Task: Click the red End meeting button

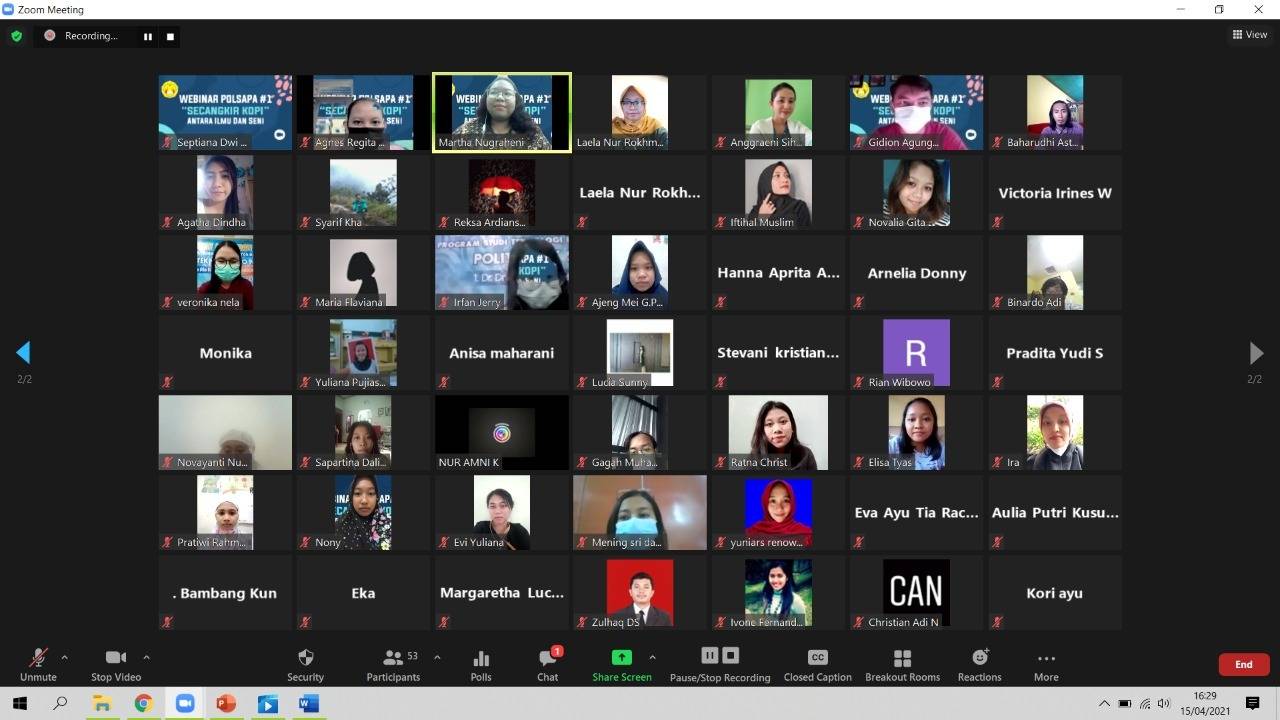Action: (1243, 664)
